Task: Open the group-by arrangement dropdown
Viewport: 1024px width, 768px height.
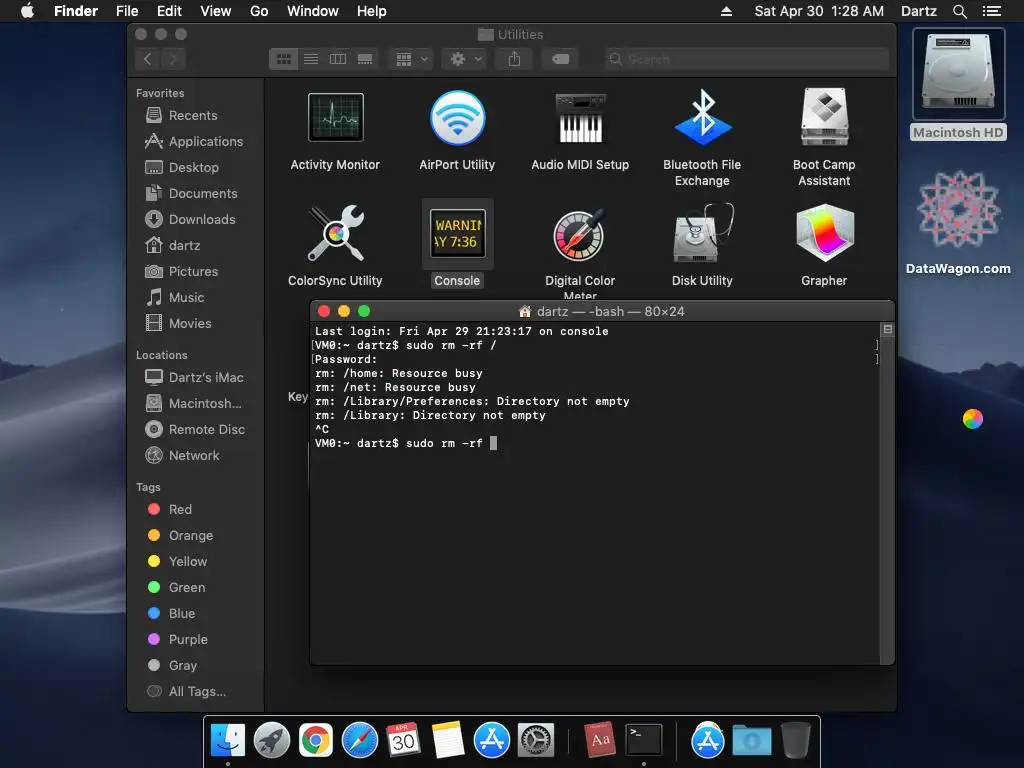Action: (x=411, y=59)
